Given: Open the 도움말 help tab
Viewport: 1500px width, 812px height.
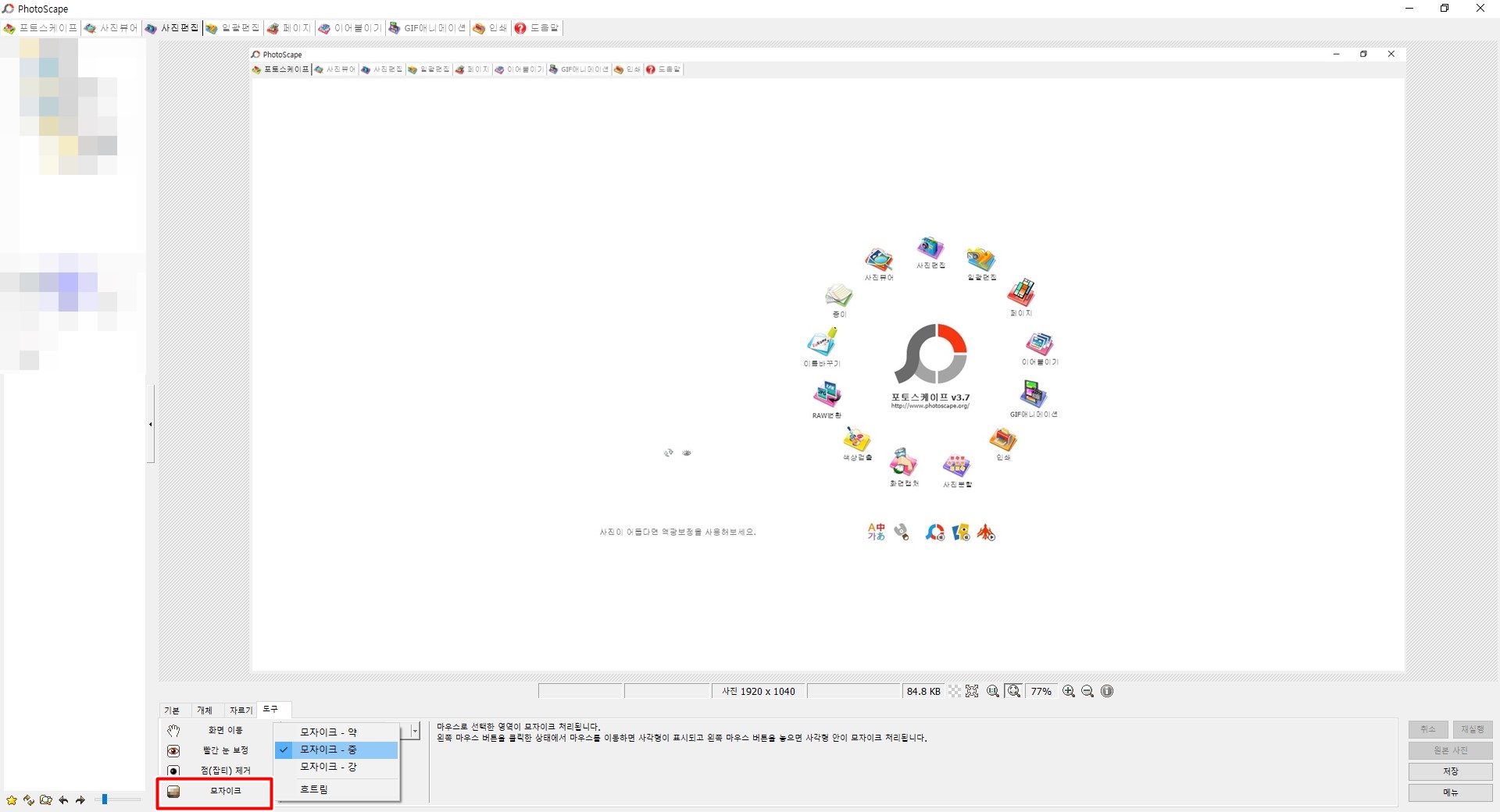Looking at the screenshot, I should coord(537,28).
